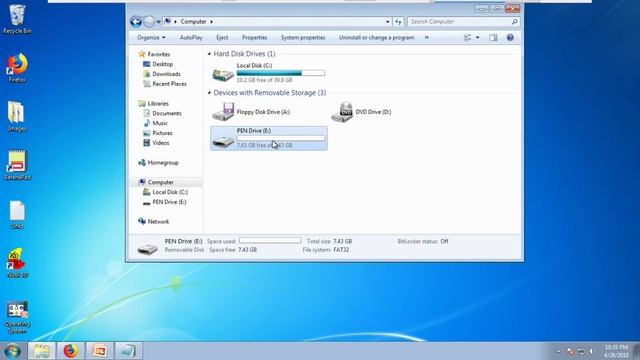The width and height of the screenshot is (640, 360).
Task: Click the Refresh button beside address bar
Action: [398, 22]
